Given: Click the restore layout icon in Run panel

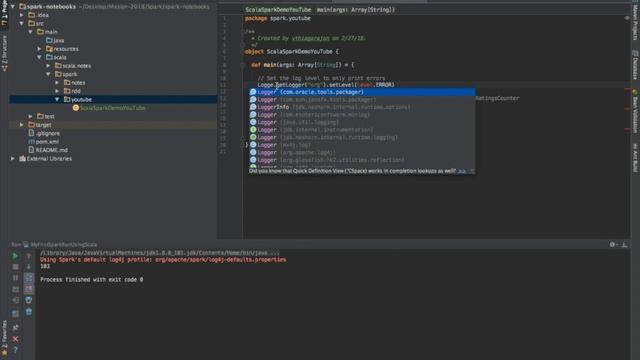Looking at the screenshot, I should tap(15, 313).
